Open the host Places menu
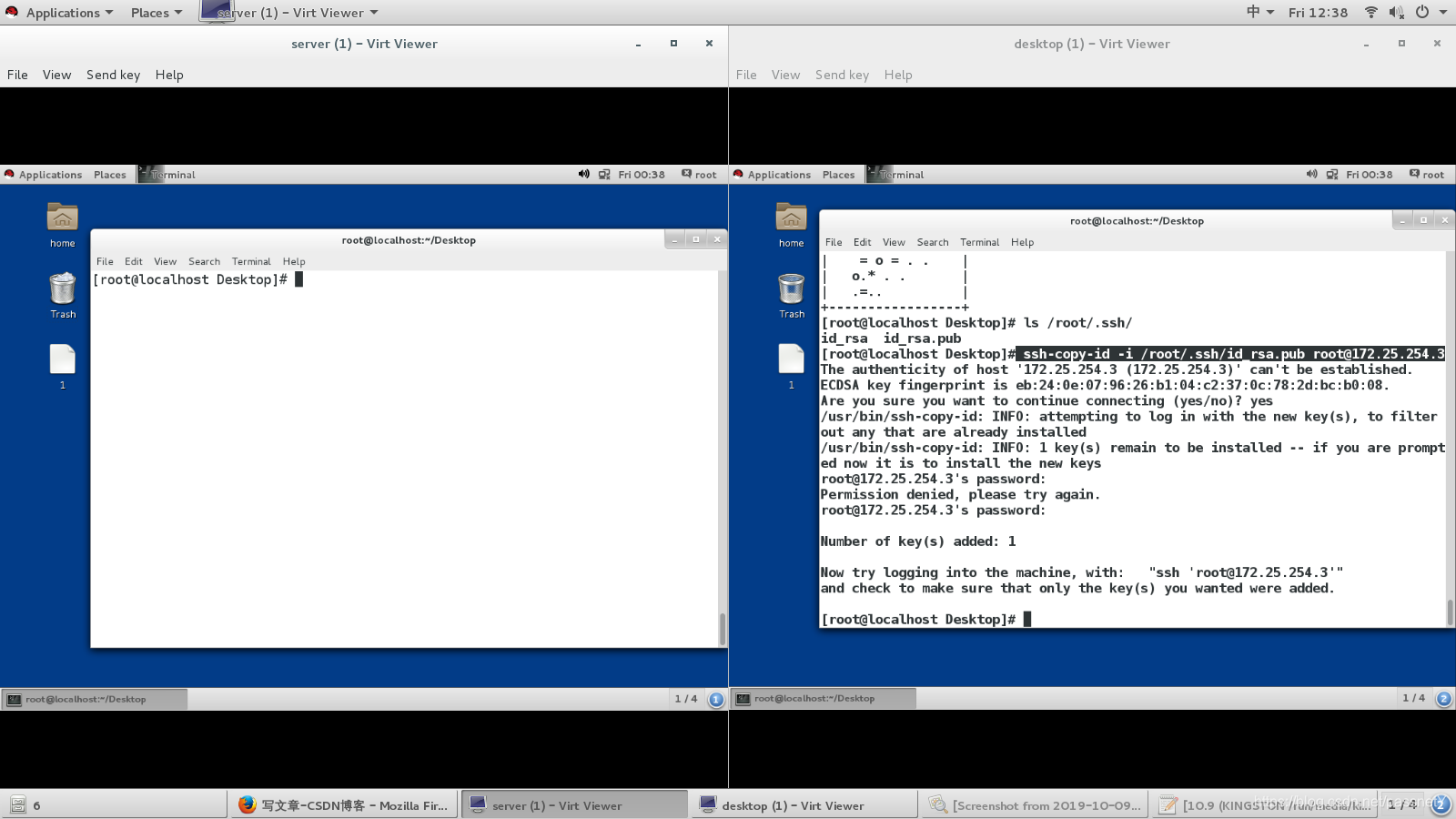The height and width of the screenshot is (819, 1456). tap(156, 13)
